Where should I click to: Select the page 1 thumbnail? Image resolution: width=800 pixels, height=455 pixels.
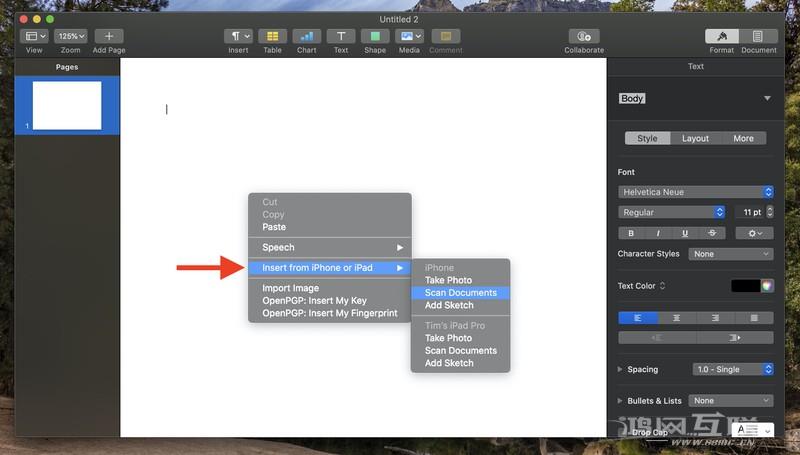click(67, 106)
